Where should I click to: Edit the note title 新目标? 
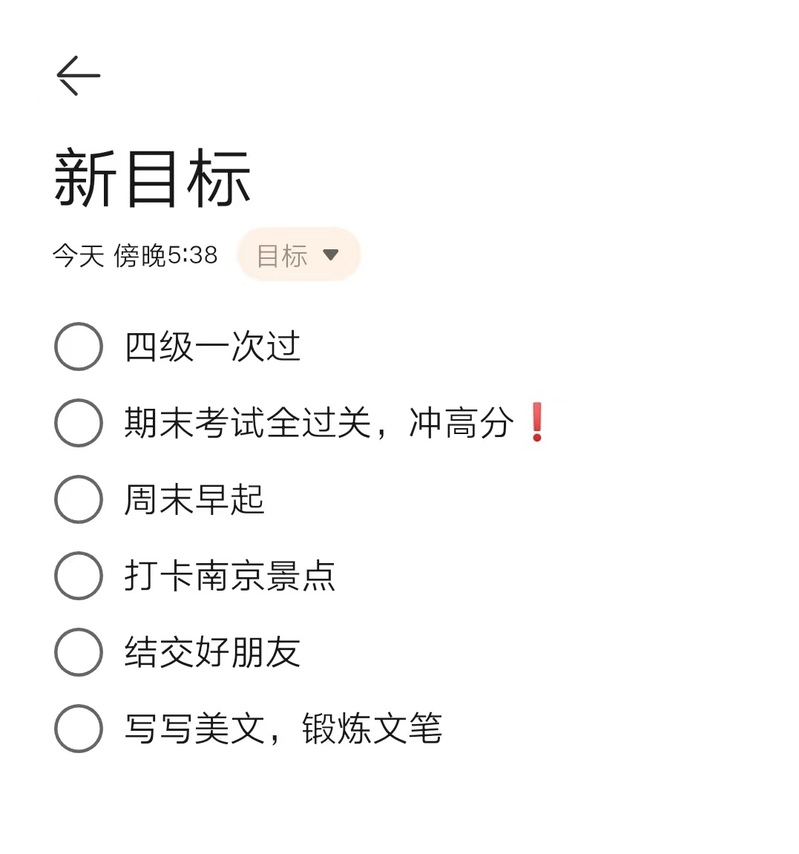pyautogui.click(x=152, y=178)
